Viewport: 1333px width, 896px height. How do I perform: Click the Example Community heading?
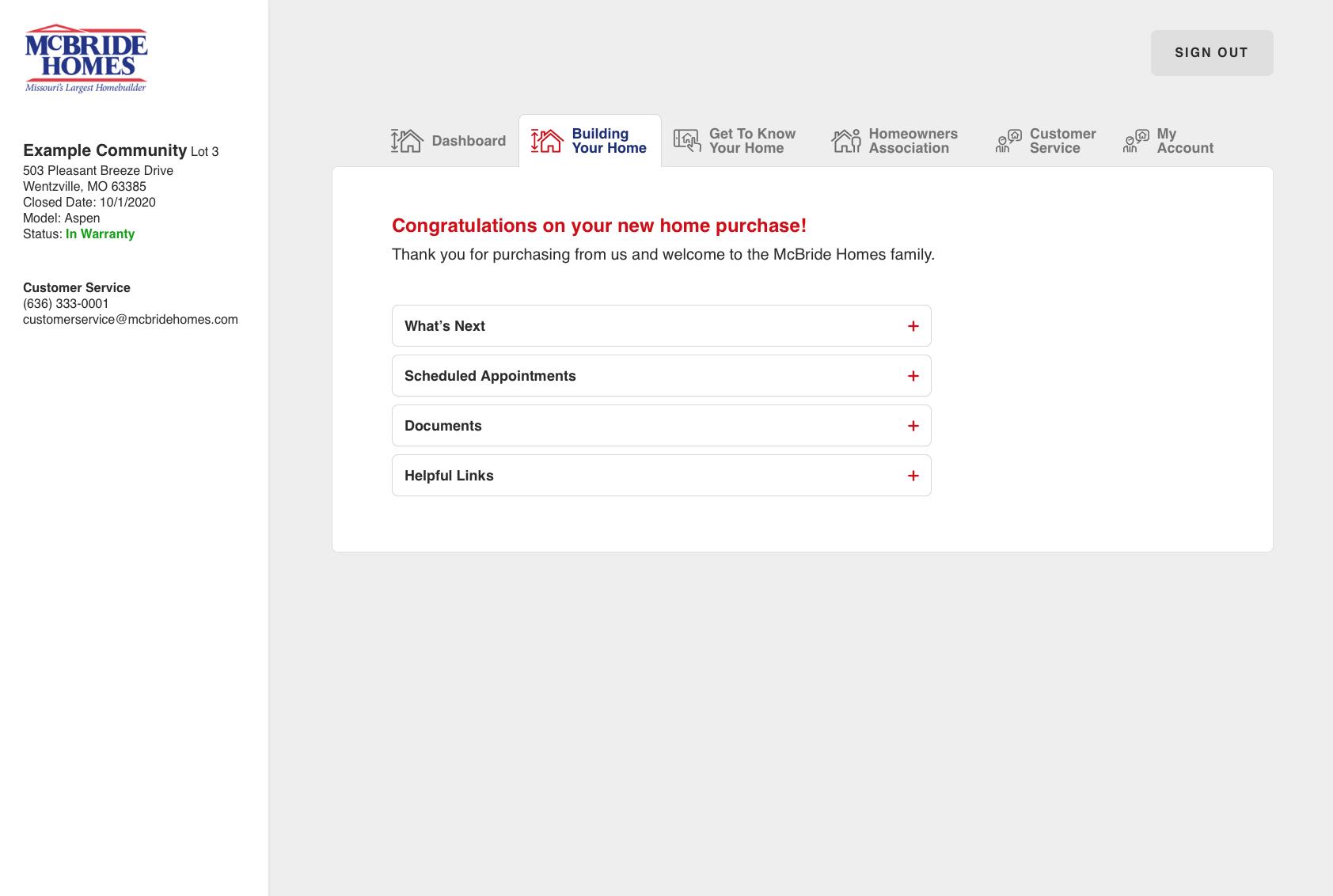coord(104,150)
